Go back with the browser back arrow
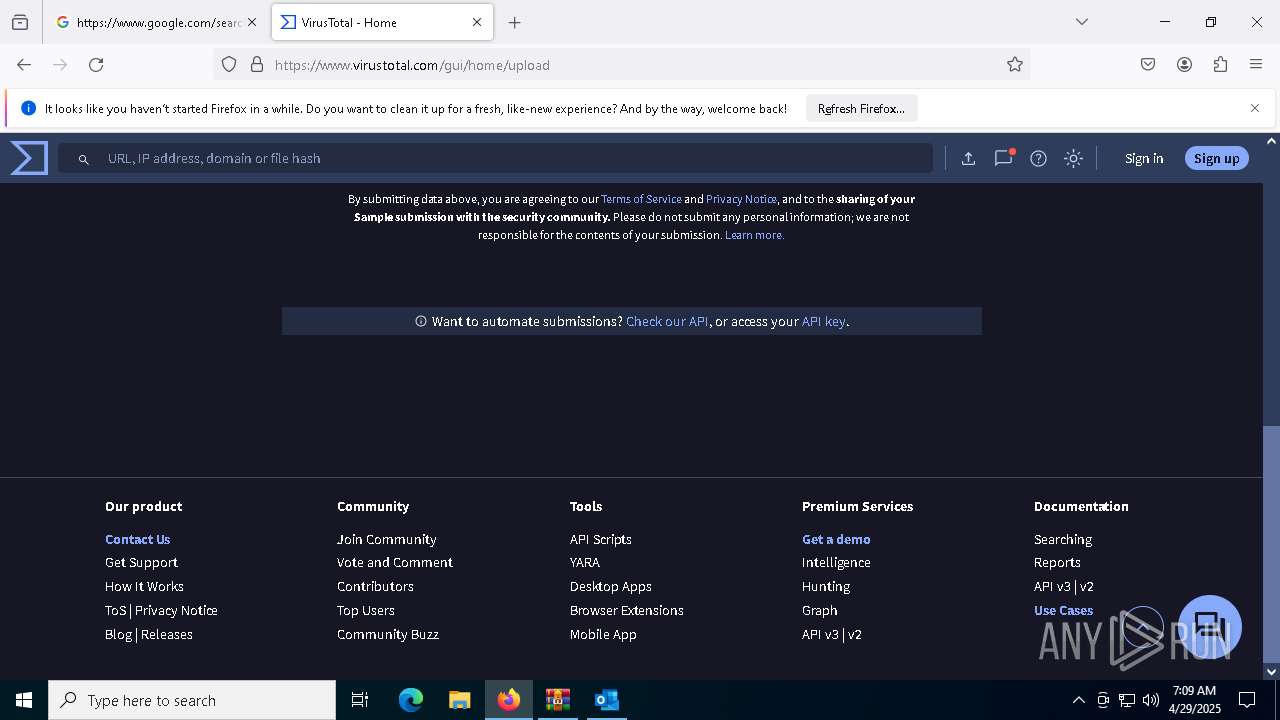The width and height of the screenshot is (1280, 720). pos(24,65)
